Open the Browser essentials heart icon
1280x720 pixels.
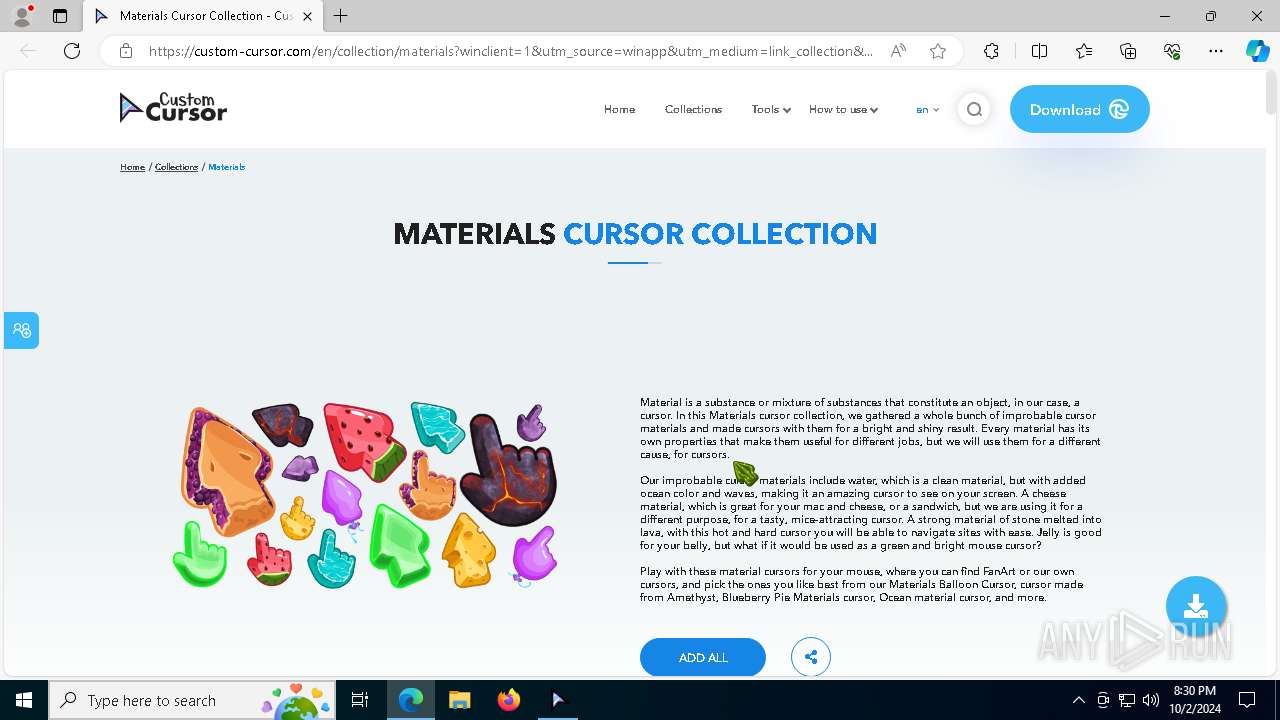pyautogui.click(x=1172, y=51)
